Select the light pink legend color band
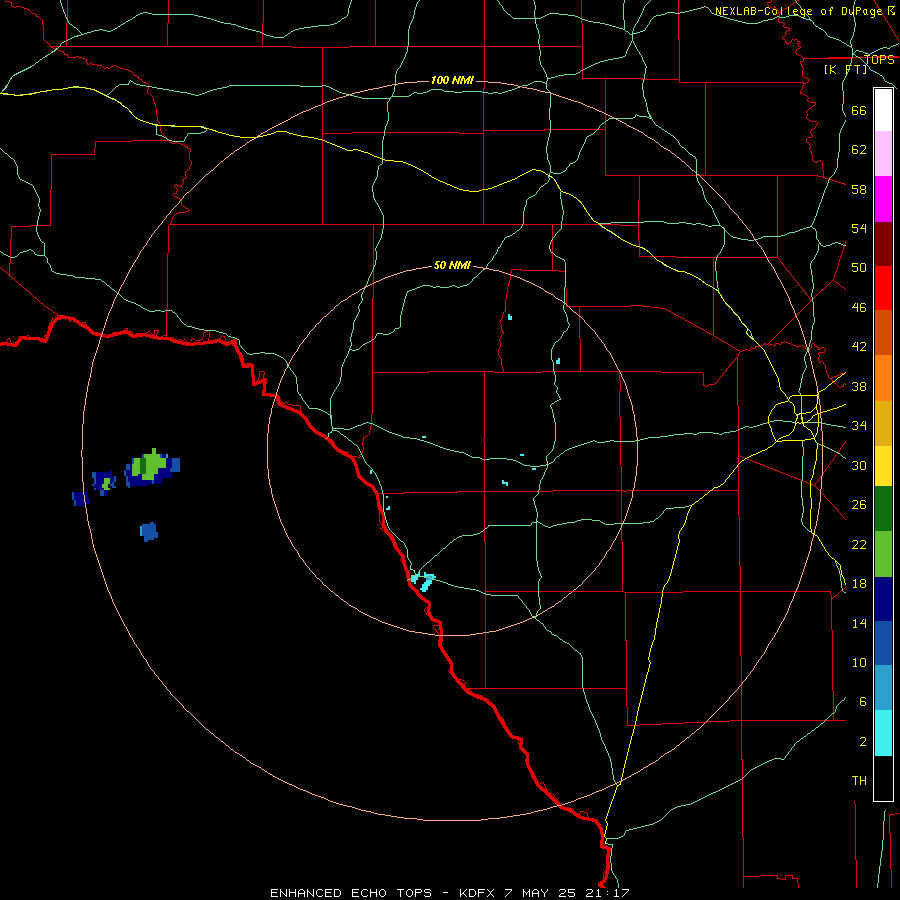The width and height of the screenshot is (900, 900). click(x=883, y=153)
